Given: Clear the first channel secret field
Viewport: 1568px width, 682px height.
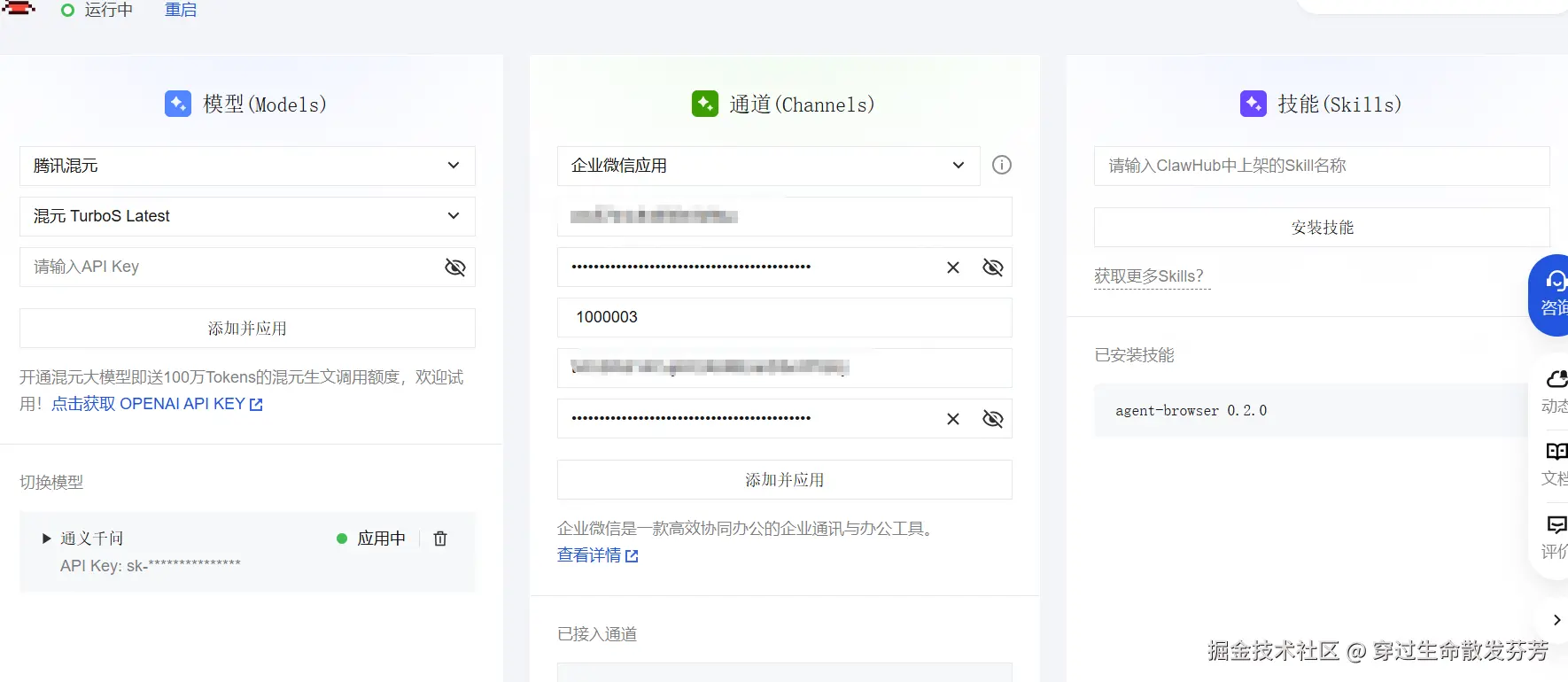Looking at the screenshot, I should coord(953,267).
